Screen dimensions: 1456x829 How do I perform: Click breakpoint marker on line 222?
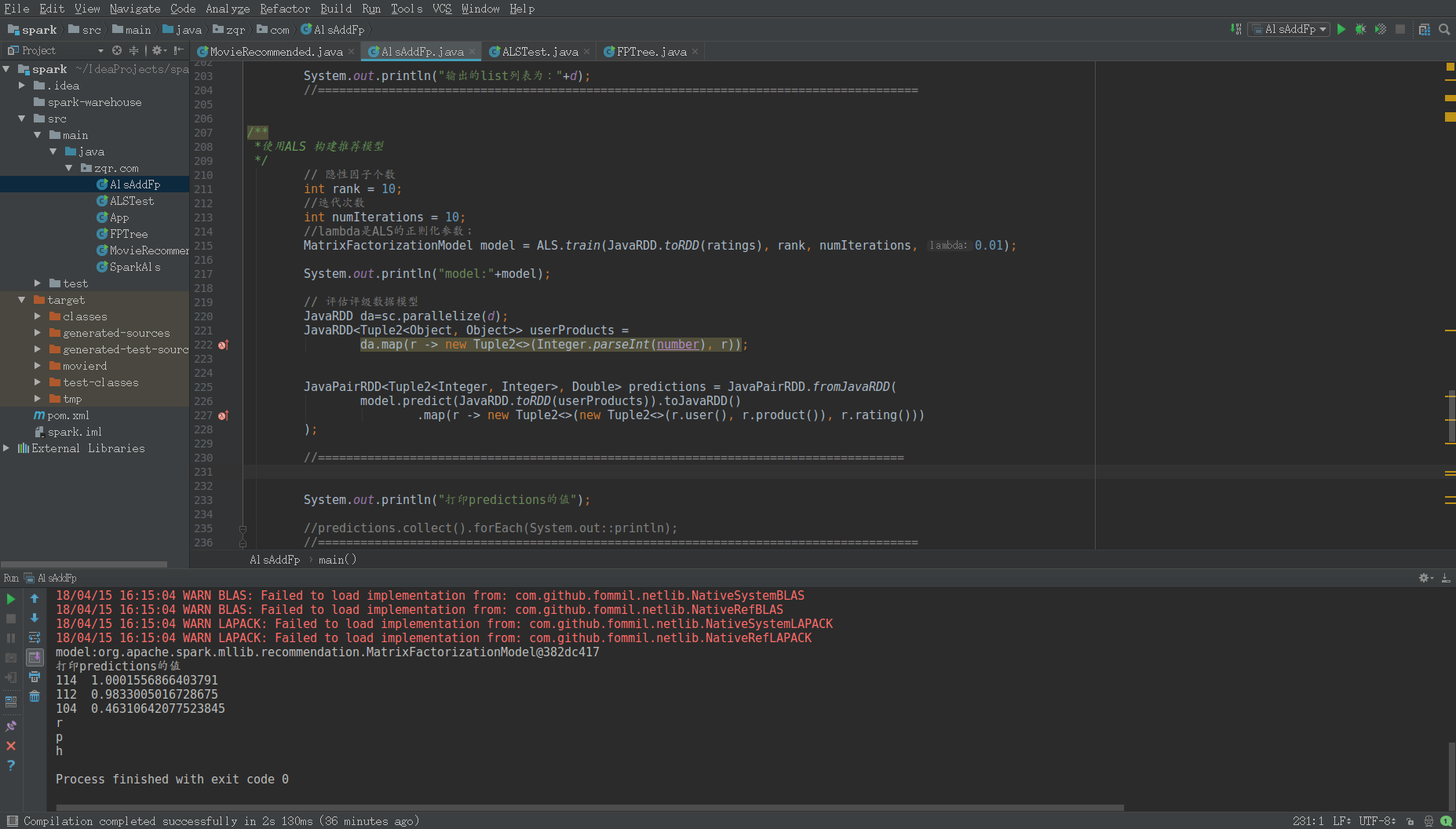click(223, 345)
